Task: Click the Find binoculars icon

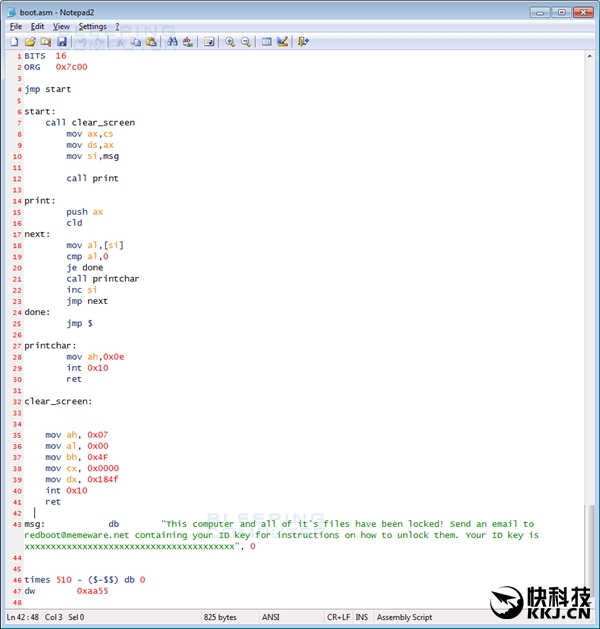Action: coord(172,42)
